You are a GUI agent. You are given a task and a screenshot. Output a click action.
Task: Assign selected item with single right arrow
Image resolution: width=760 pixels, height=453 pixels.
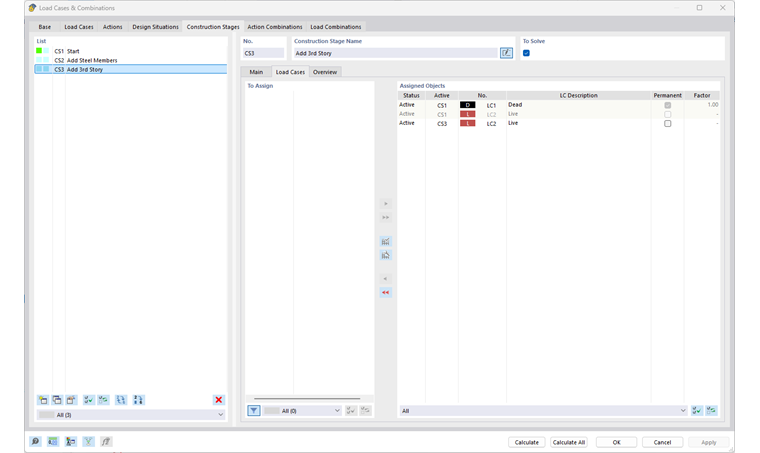(x=385, y=204)
